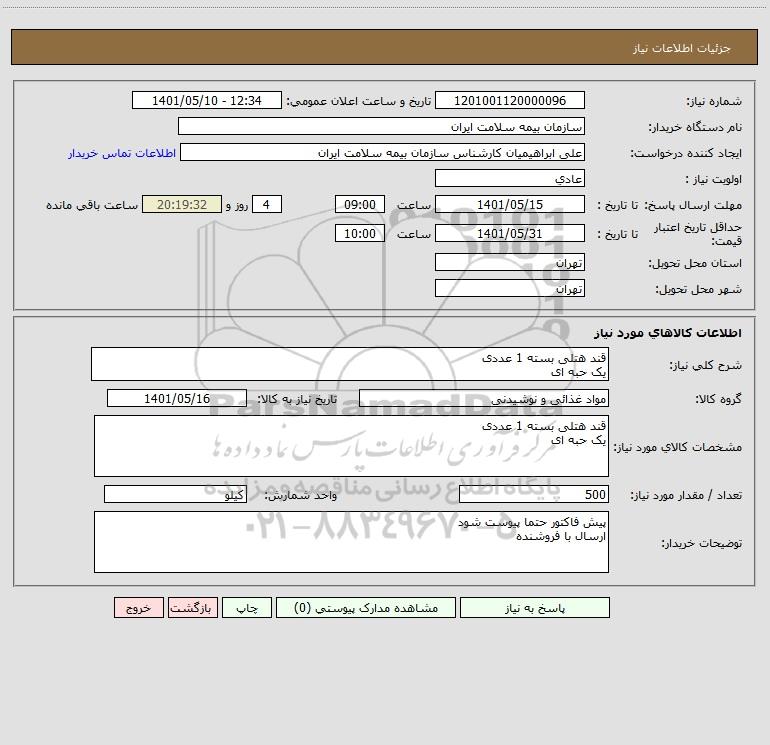Click the buyer organization name field
The height and width of the screenshot is (745, 770).
pos(381,126)
